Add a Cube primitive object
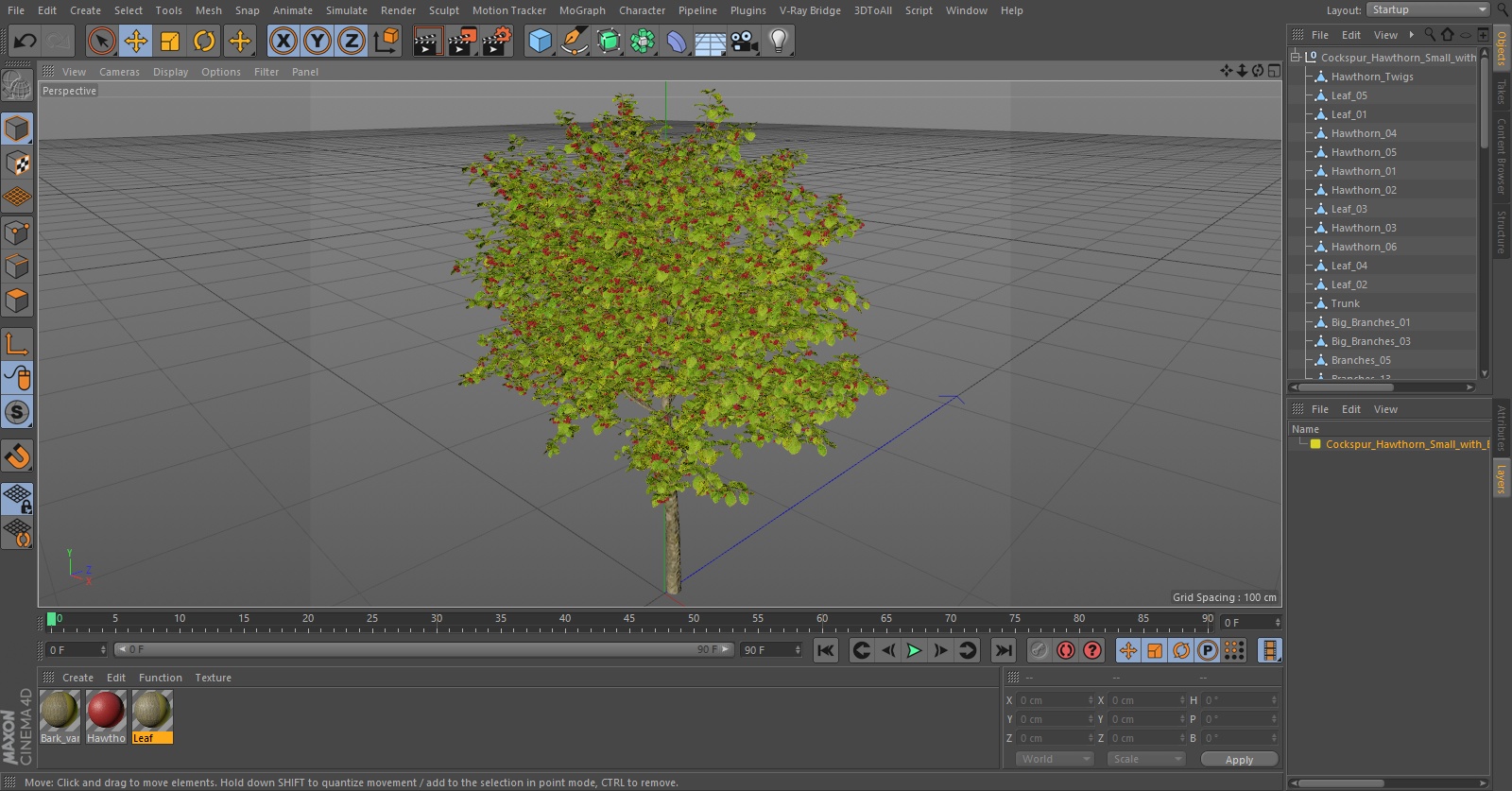This screenshot has height=791, width=1512. (540, 41)
